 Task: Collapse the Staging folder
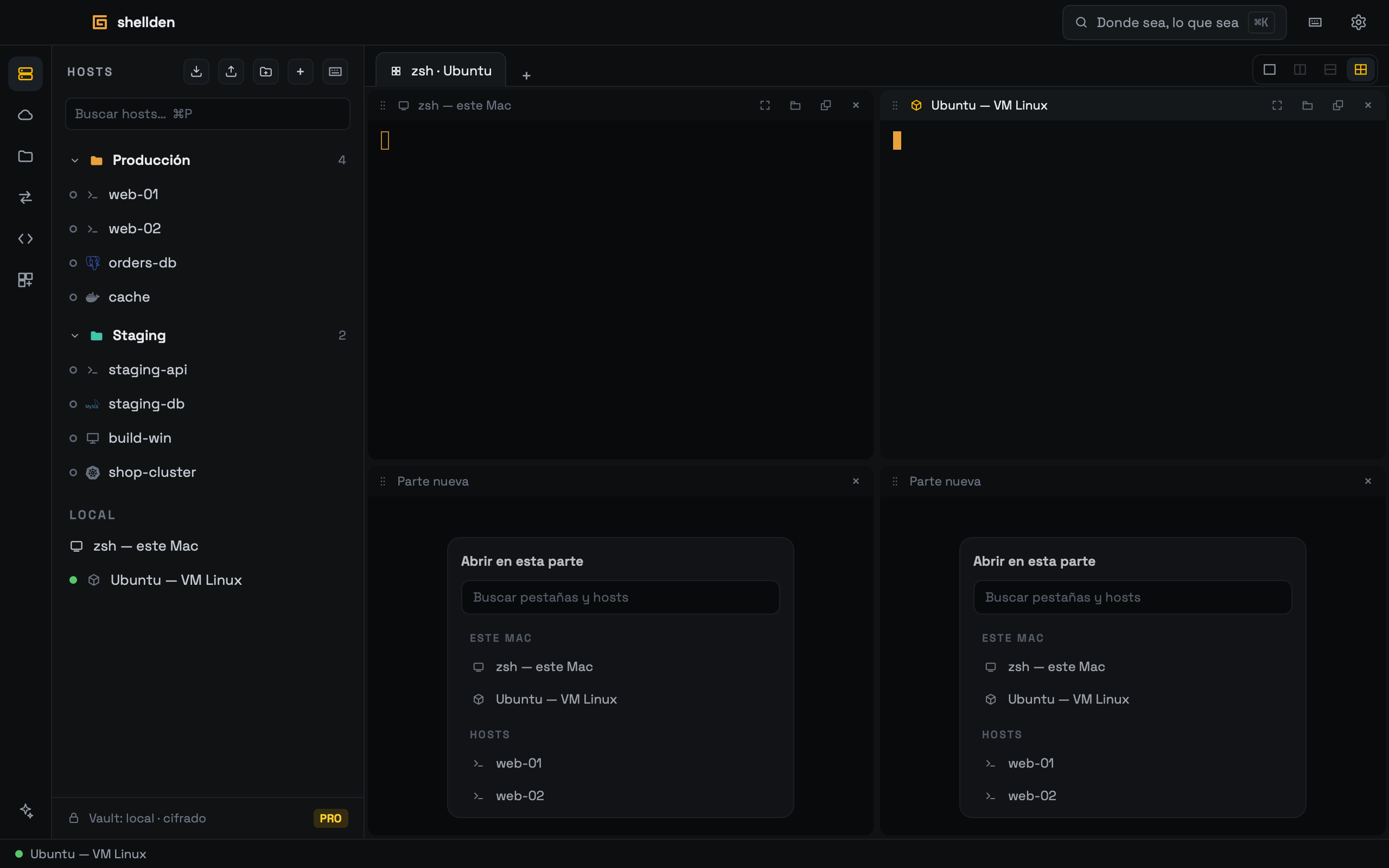tap(75, 336)
